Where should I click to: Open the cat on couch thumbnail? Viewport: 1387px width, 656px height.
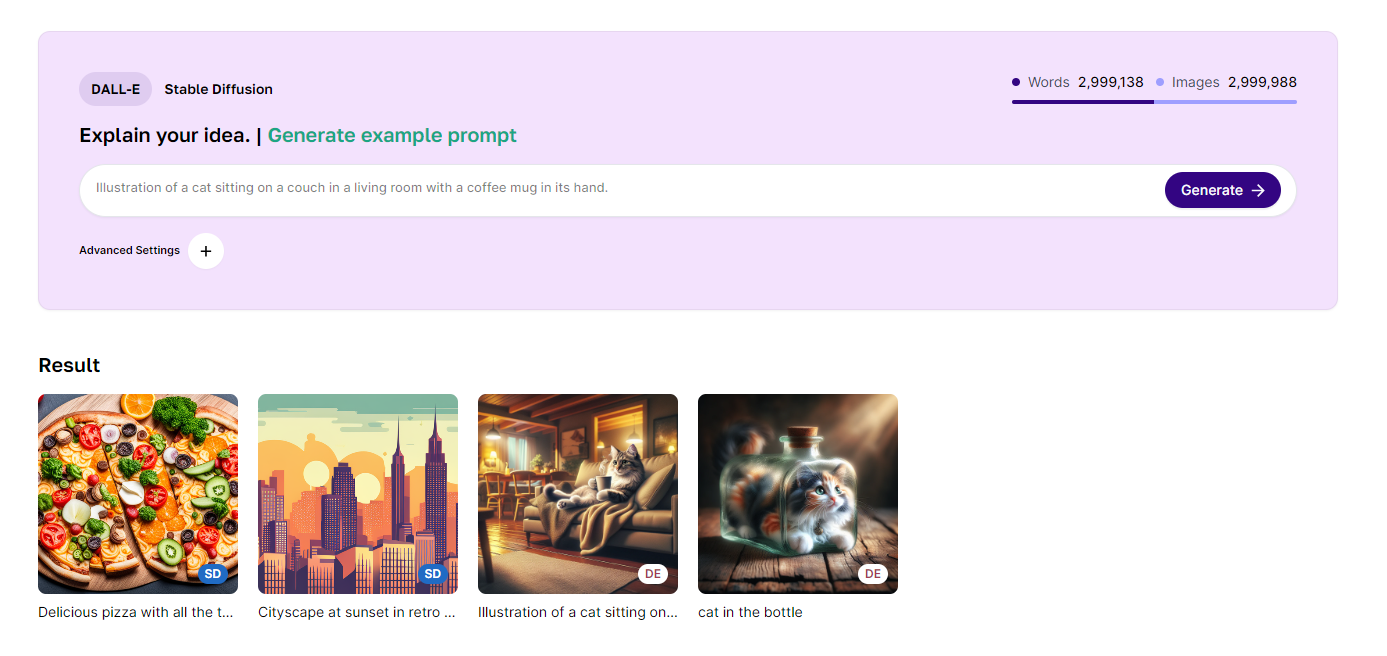pyautogui.click(x=578, y=494)
